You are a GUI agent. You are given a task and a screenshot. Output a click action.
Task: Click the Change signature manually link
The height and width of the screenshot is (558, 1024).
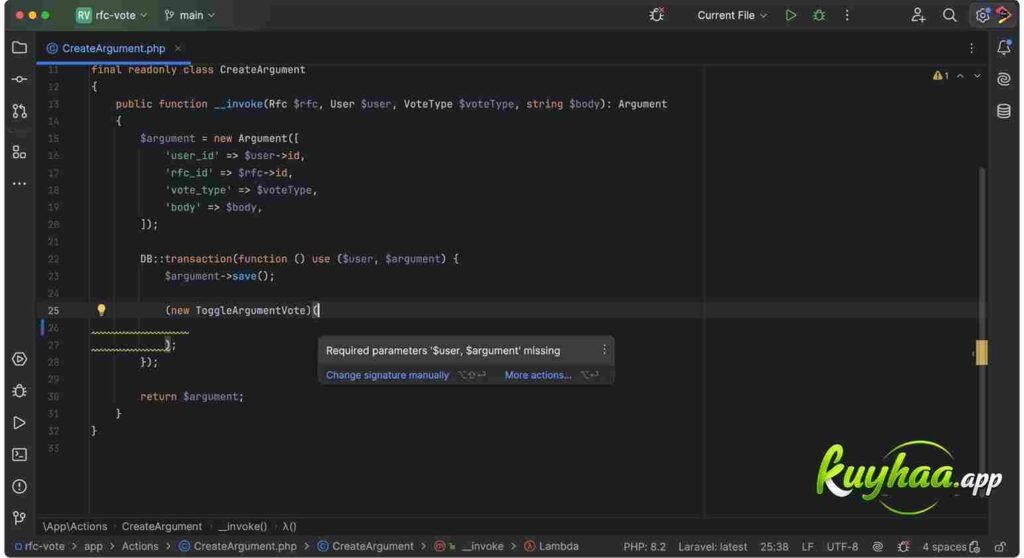(387, 375)
